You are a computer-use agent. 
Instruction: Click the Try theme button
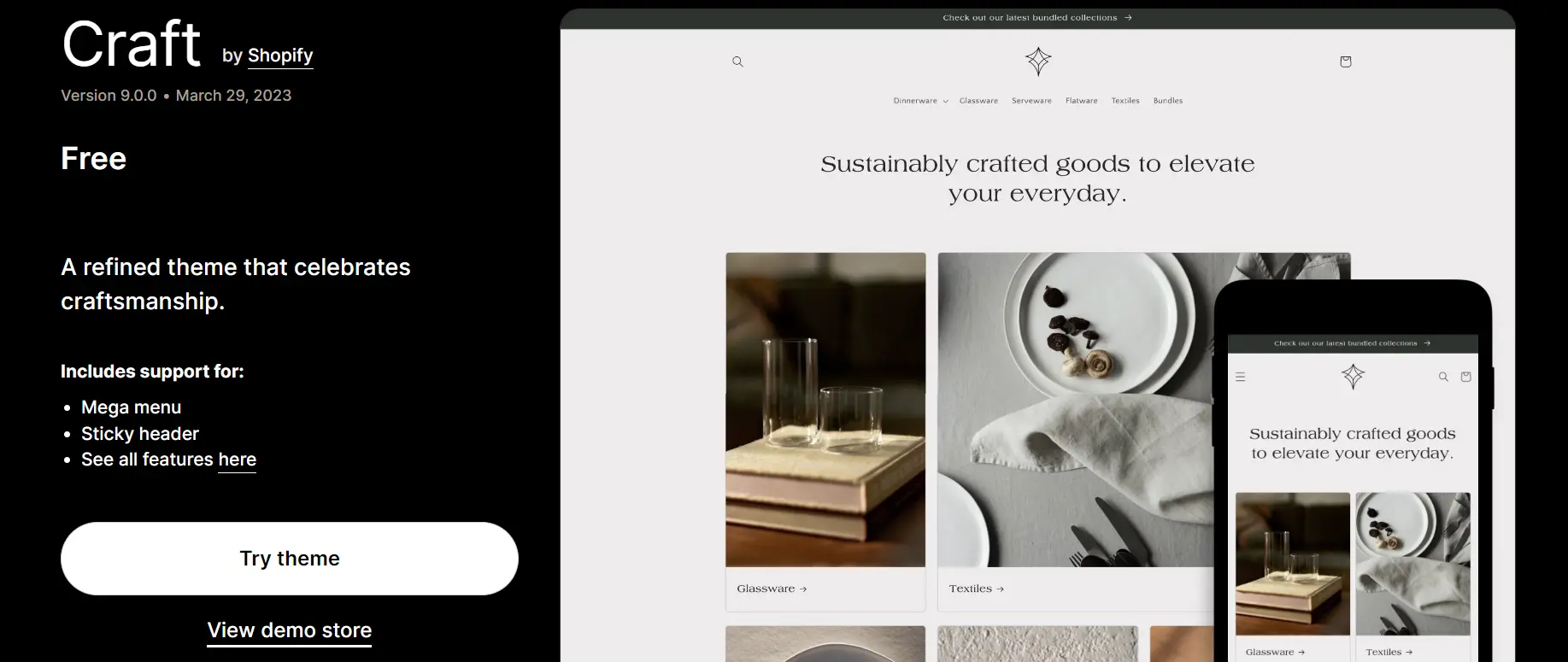[x=290, y=559]
